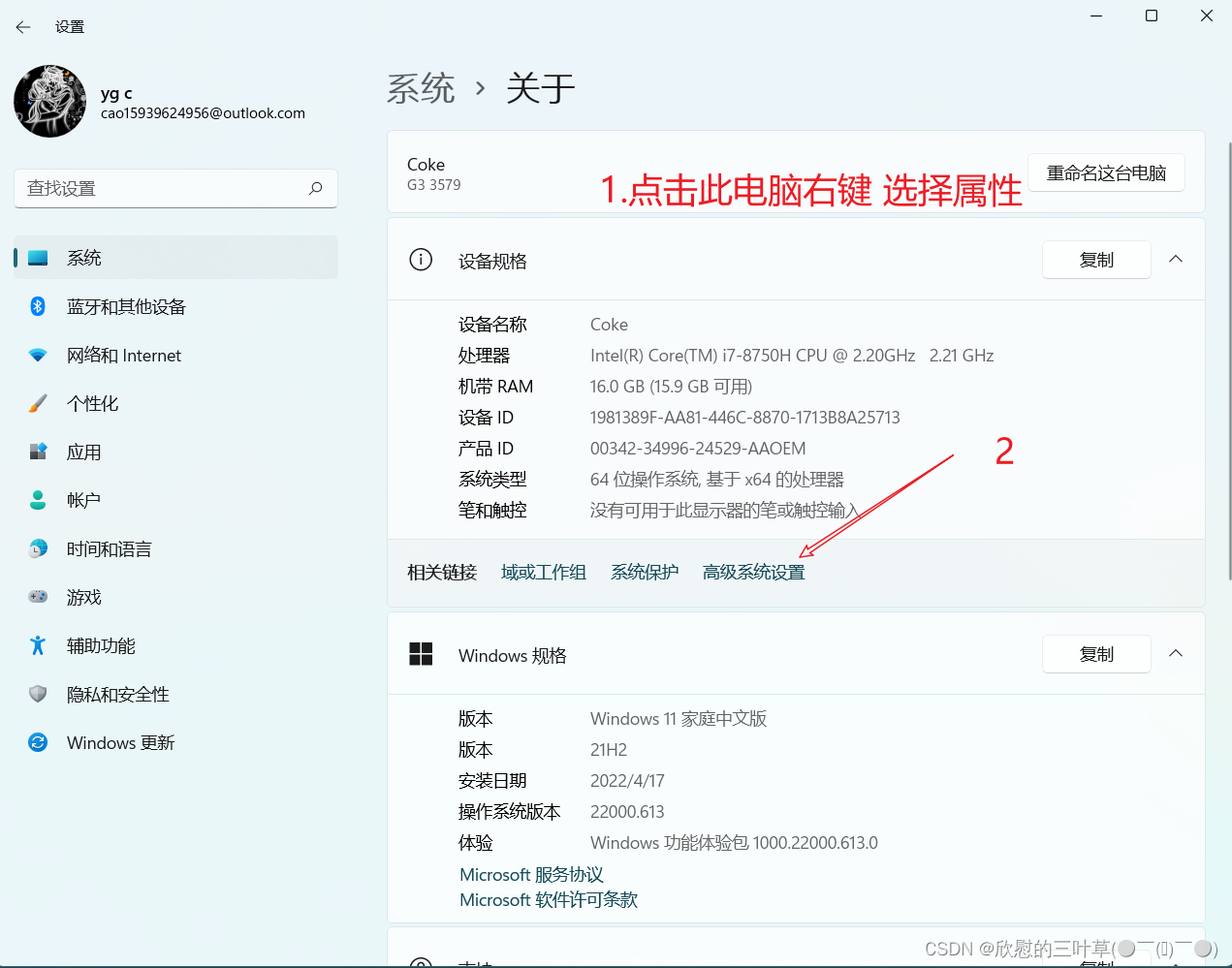Open the 游戏 settings category

pyautogui.click(x=84, y=597)
